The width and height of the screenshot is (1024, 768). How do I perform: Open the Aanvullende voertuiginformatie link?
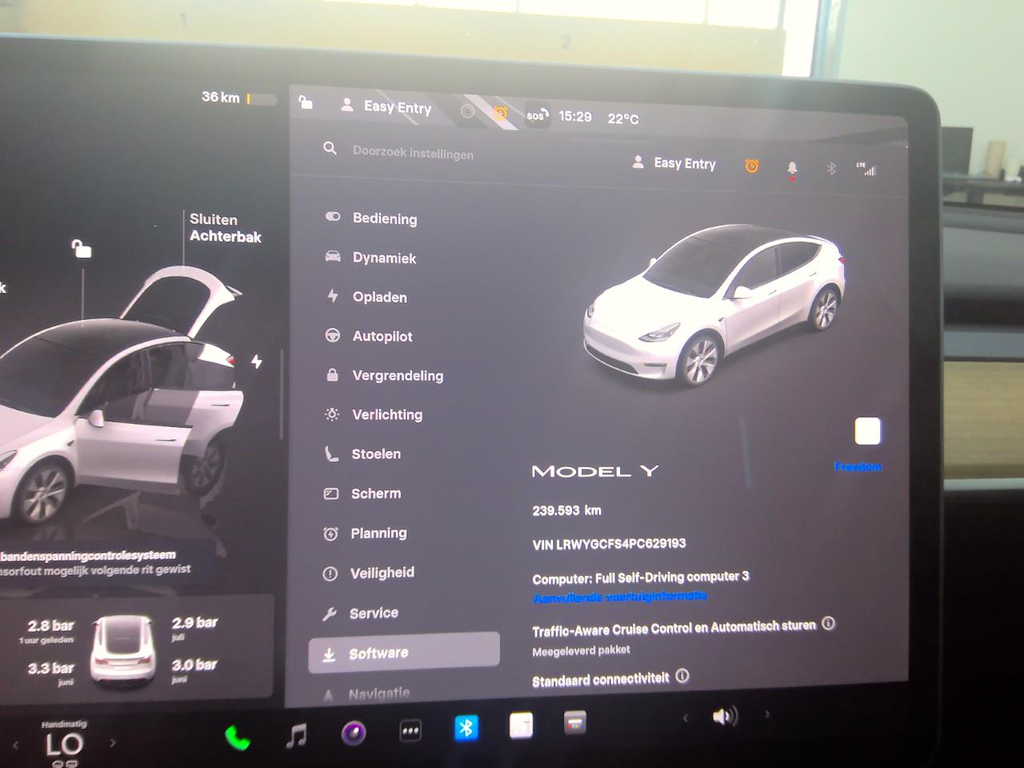[x=620, y=597]
